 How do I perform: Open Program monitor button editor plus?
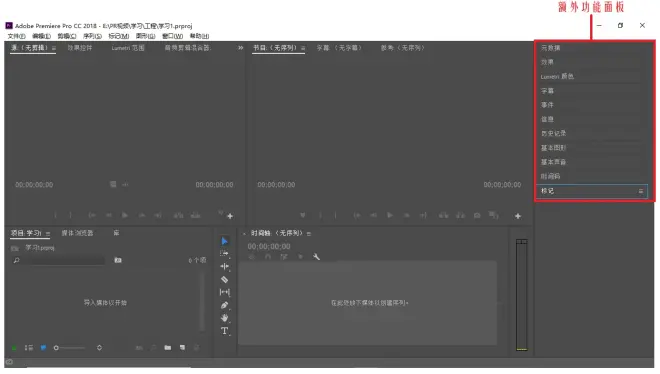tap(518, 216)
